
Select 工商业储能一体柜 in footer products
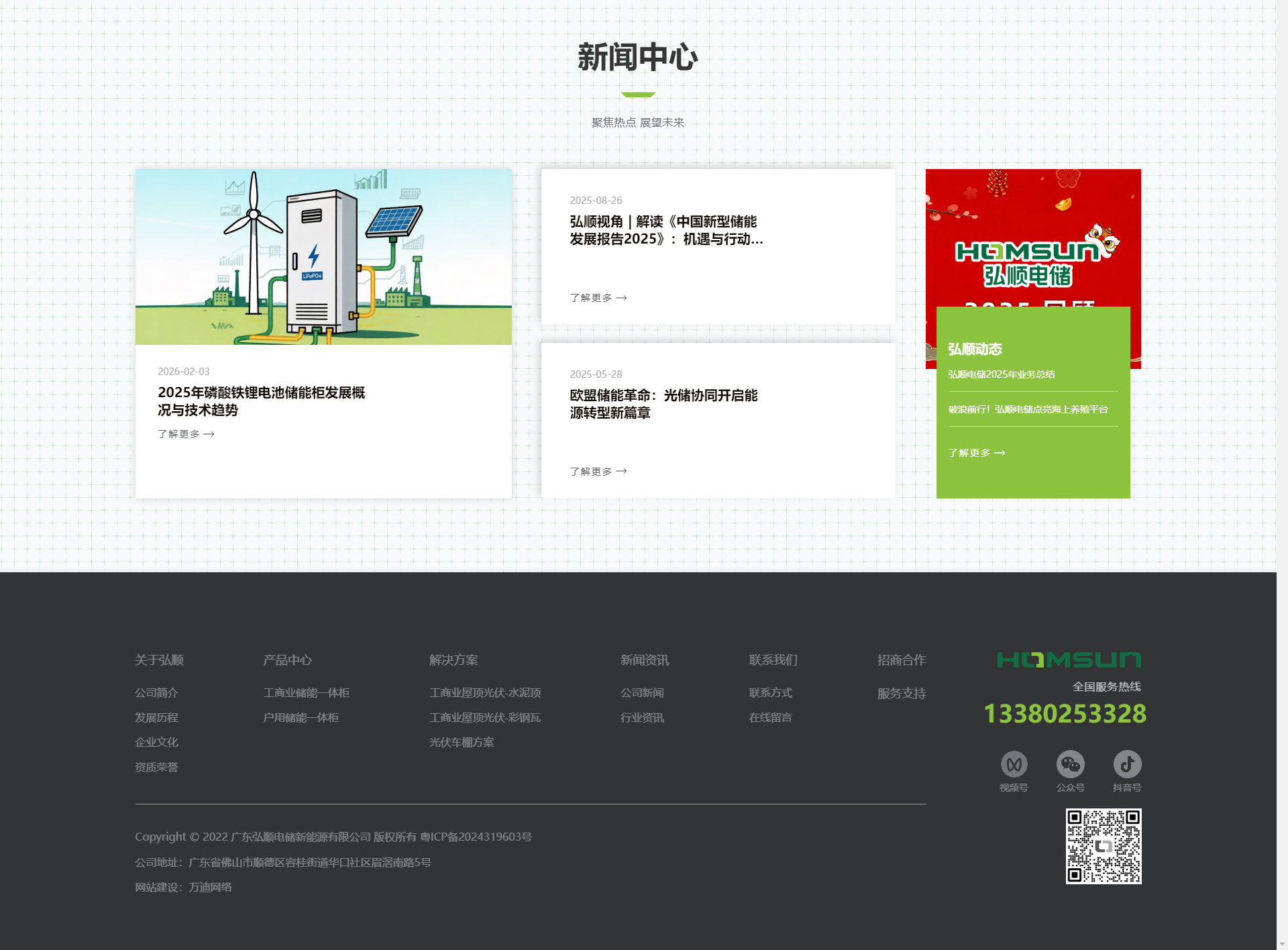point(306,693)
